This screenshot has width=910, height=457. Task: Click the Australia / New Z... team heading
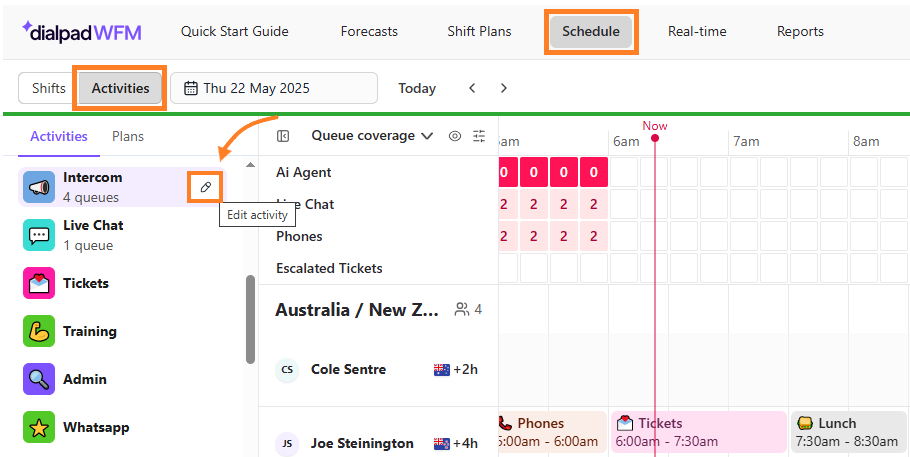[x=357, y=310]
